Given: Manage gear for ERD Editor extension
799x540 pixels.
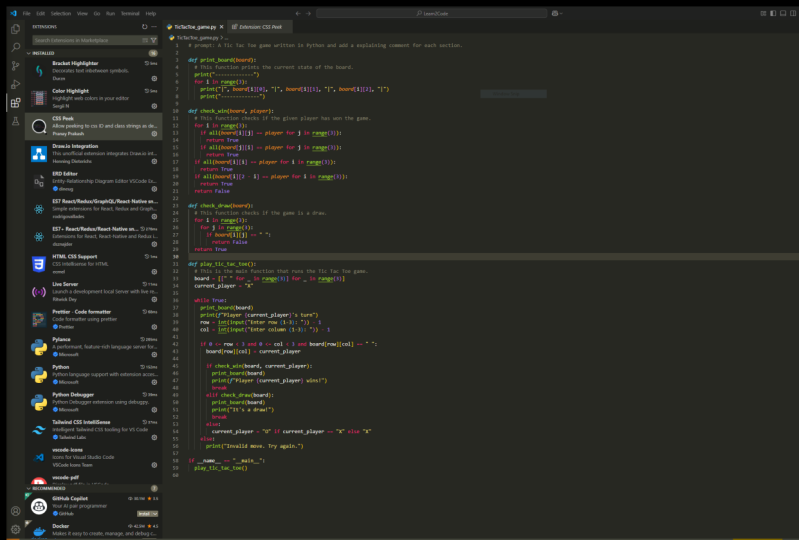Looking at the screenshot, I should pos(154,188).
